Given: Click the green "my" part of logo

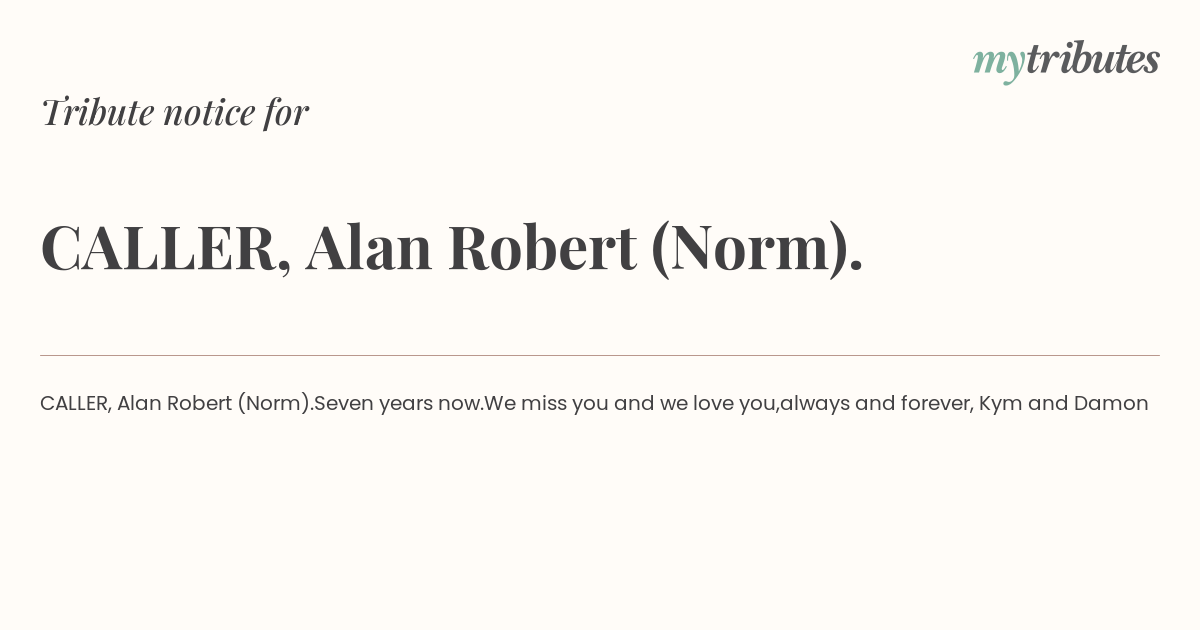Looking at the screenshot, I should (999, 64).
